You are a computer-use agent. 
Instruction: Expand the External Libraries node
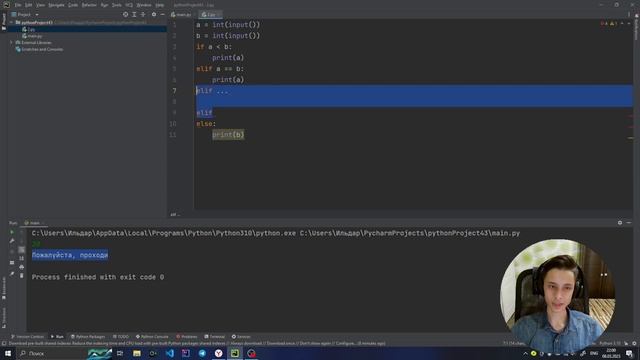(x=11, y=42)
